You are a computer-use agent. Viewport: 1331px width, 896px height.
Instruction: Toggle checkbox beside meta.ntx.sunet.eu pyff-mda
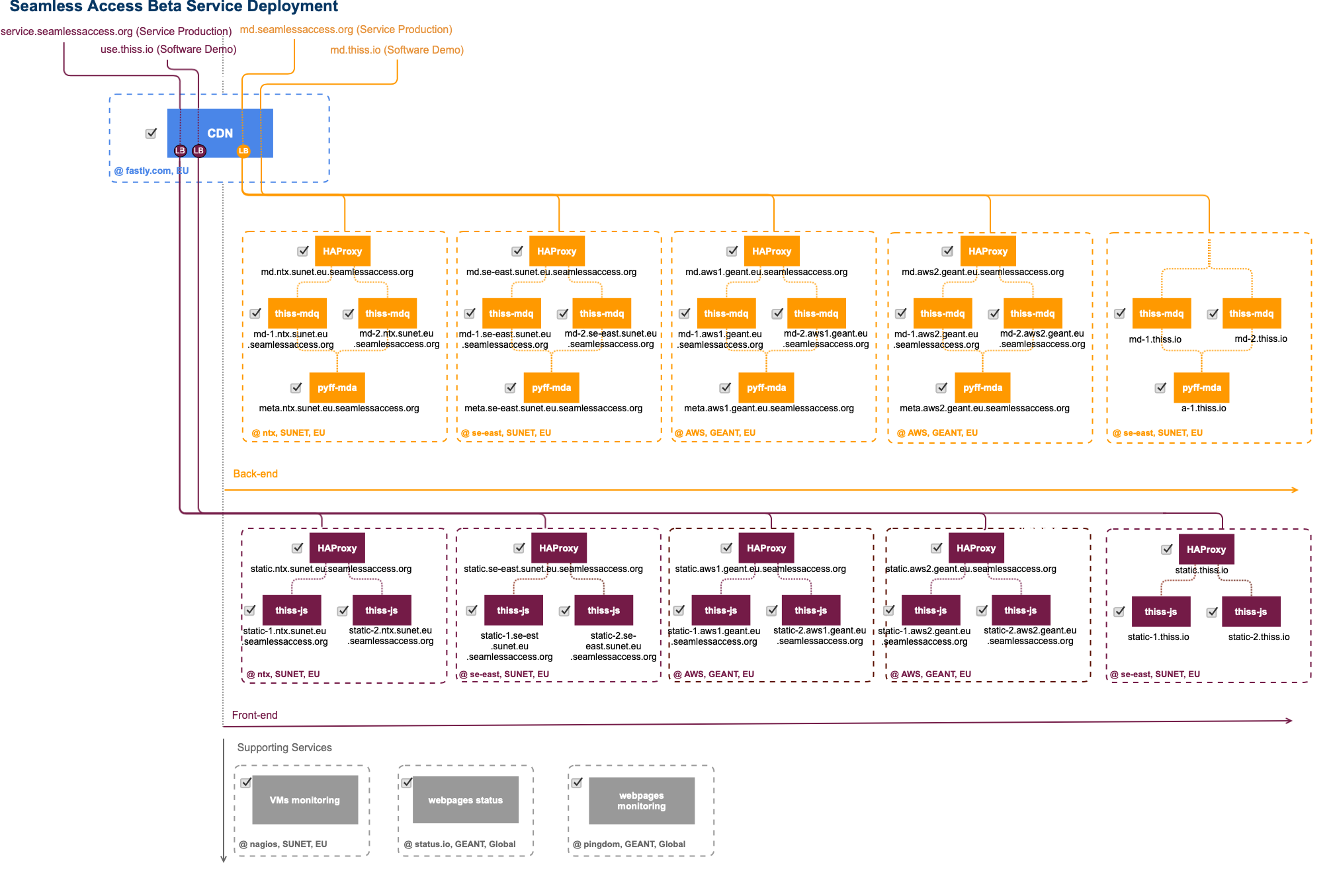[x=296, y=387]
